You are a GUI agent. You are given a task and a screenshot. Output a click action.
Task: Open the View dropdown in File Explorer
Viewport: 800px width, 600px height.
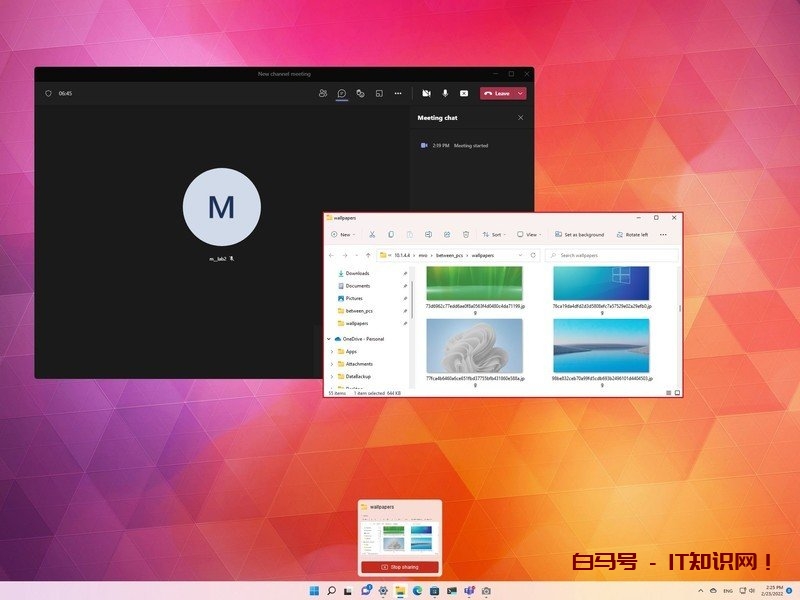click(x=529, y=235)
